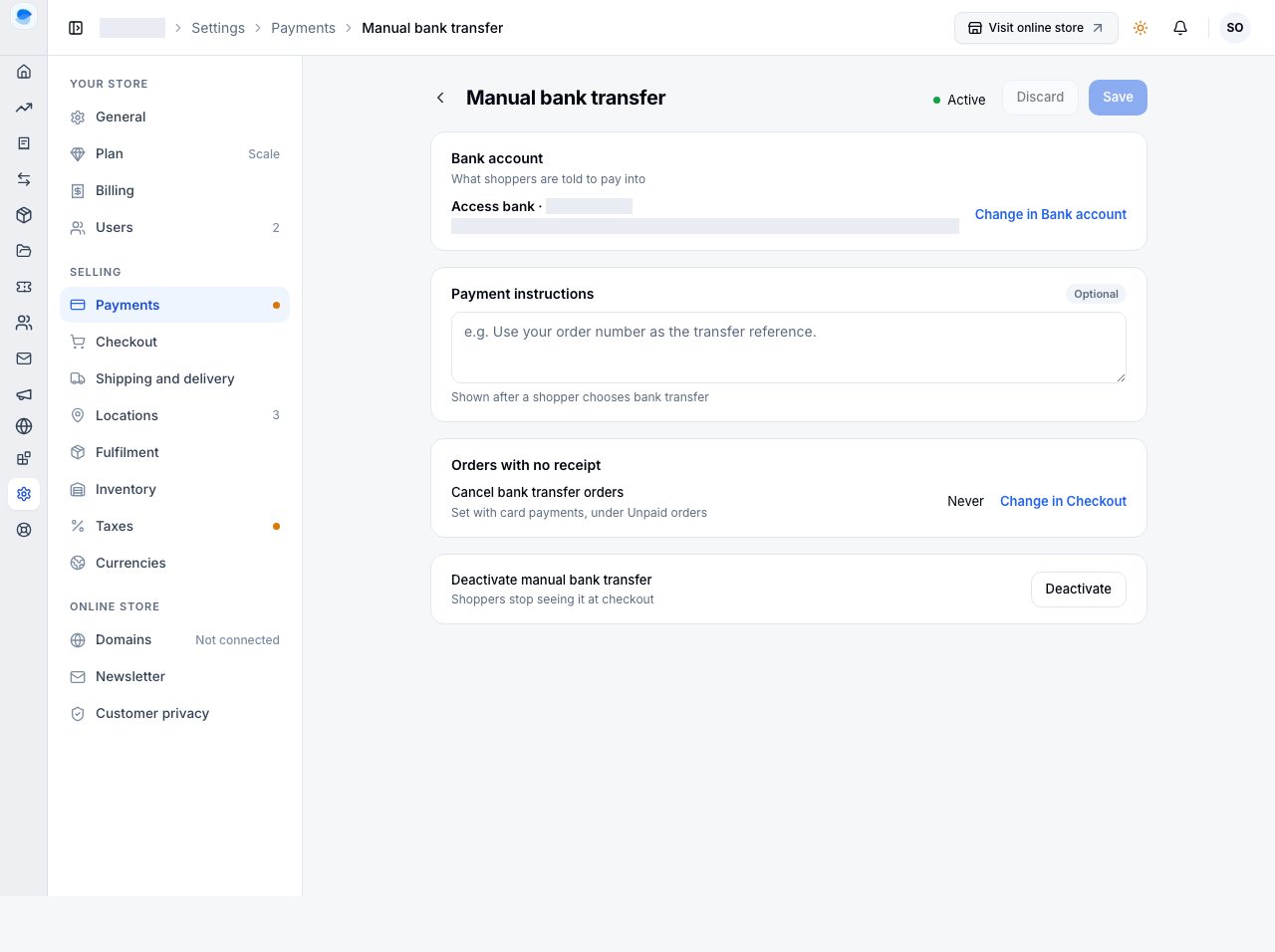Open the transfers arrows icon in rail
Screen dimensions: 1275x952
point(24,179)
